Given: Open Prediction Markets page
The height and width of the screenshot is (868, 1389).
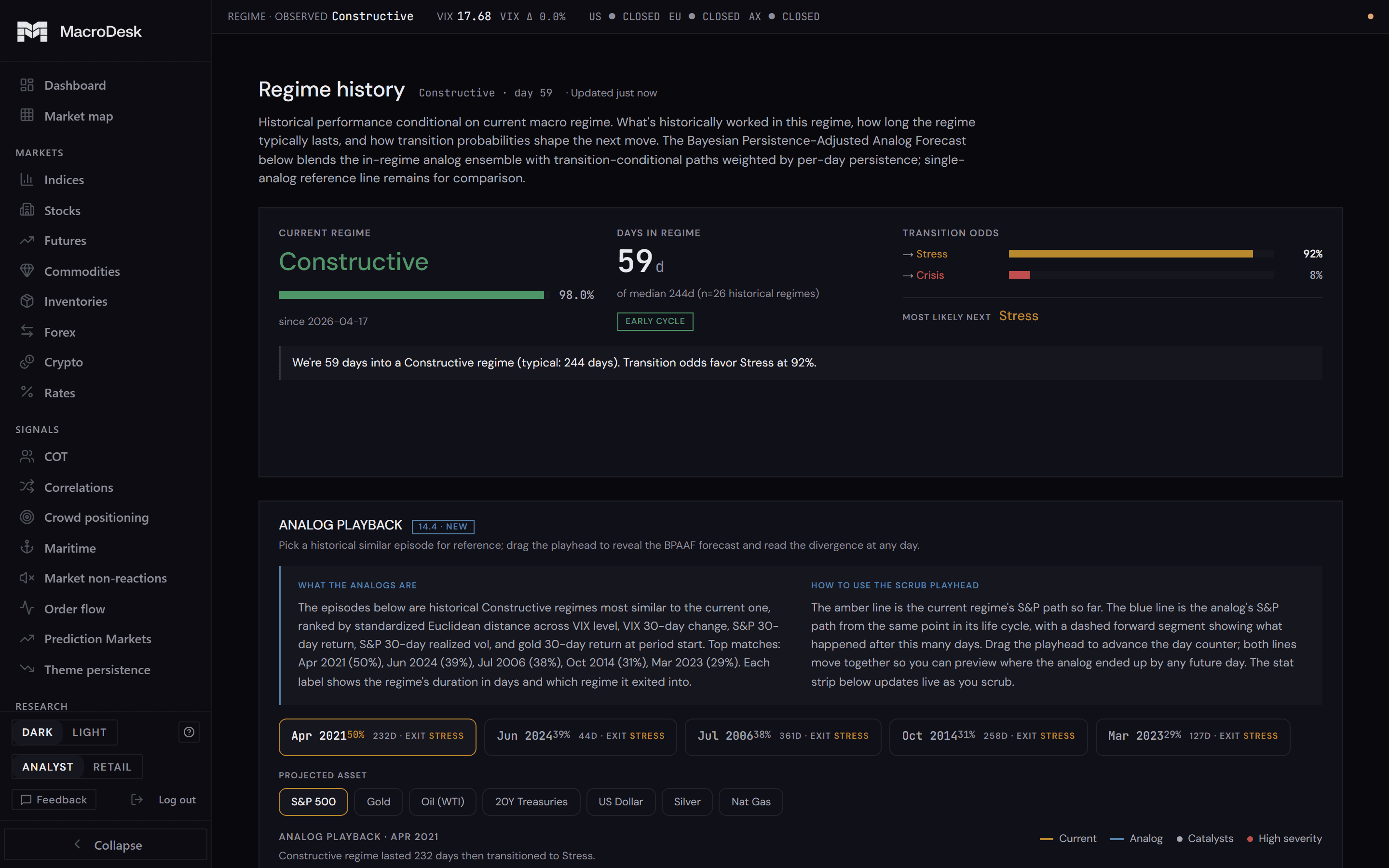Looking at the screenshot, I should [x=97, y=638].
